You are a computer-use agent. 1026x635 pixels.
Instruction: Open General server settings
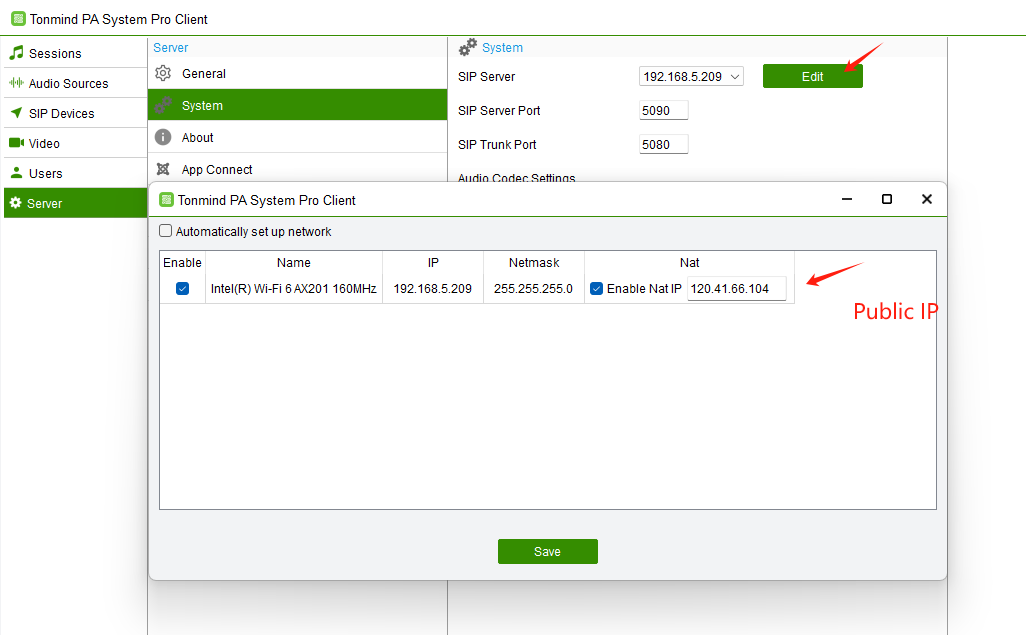point(298,73)
